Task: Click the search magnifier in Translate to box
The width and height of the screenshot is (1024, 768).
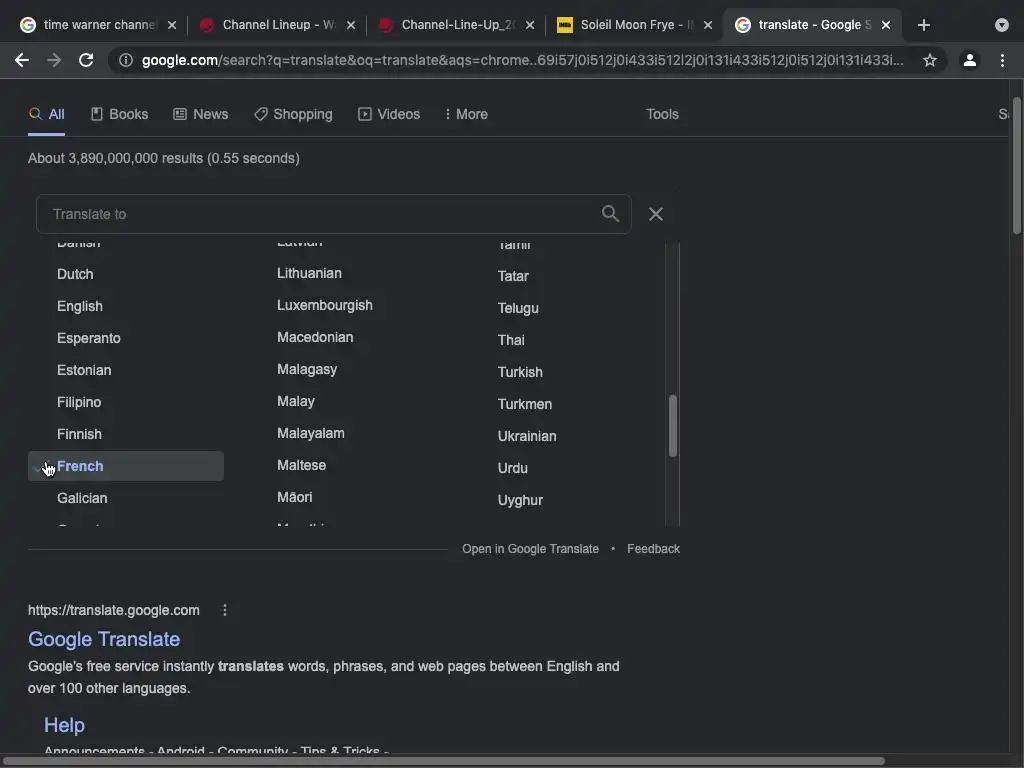Action: tap(610, 213)
